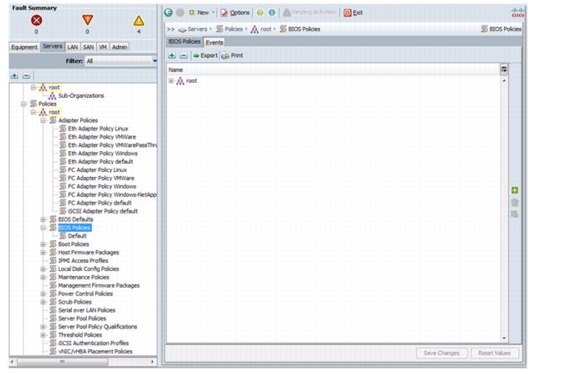Viewport: 576px width, 374px height.
Task: Expand Local Disk Config Policies node
Action: pos(43,269)
